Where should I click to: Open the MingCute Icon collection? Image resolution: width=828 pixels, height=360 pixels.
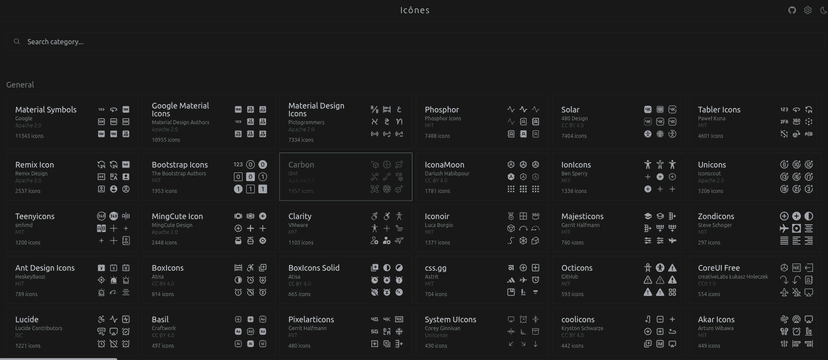[x=209, y=229]
